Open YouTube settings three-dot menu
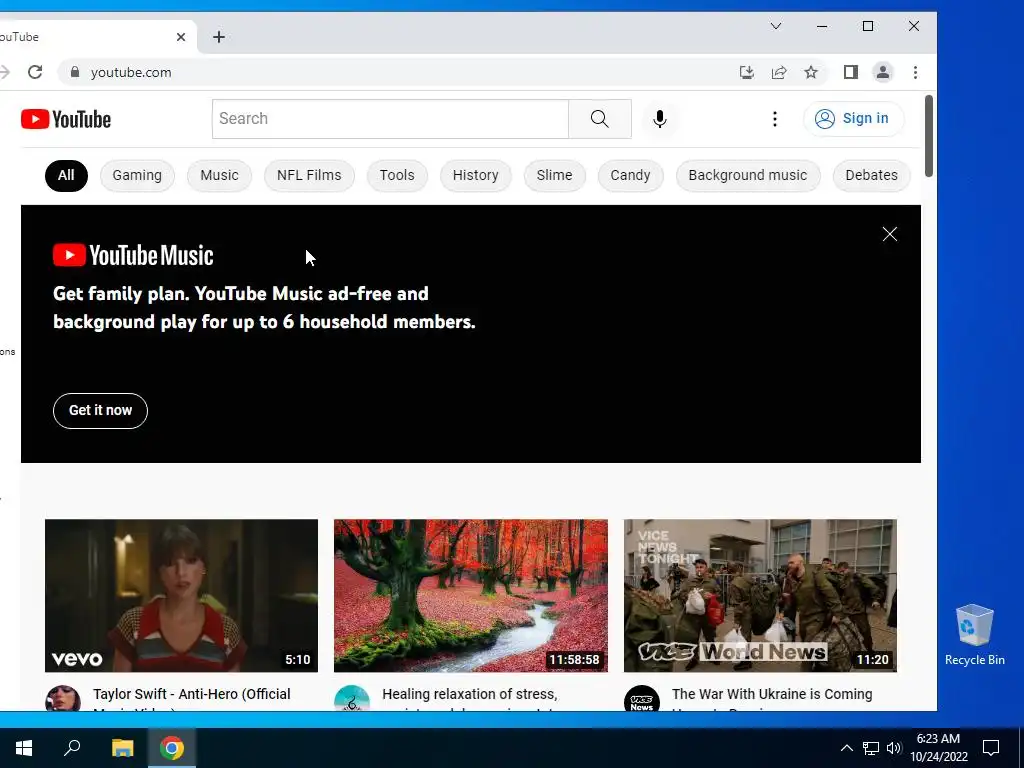This screenshot has width=1024, height=768. [x=775, y=119]
